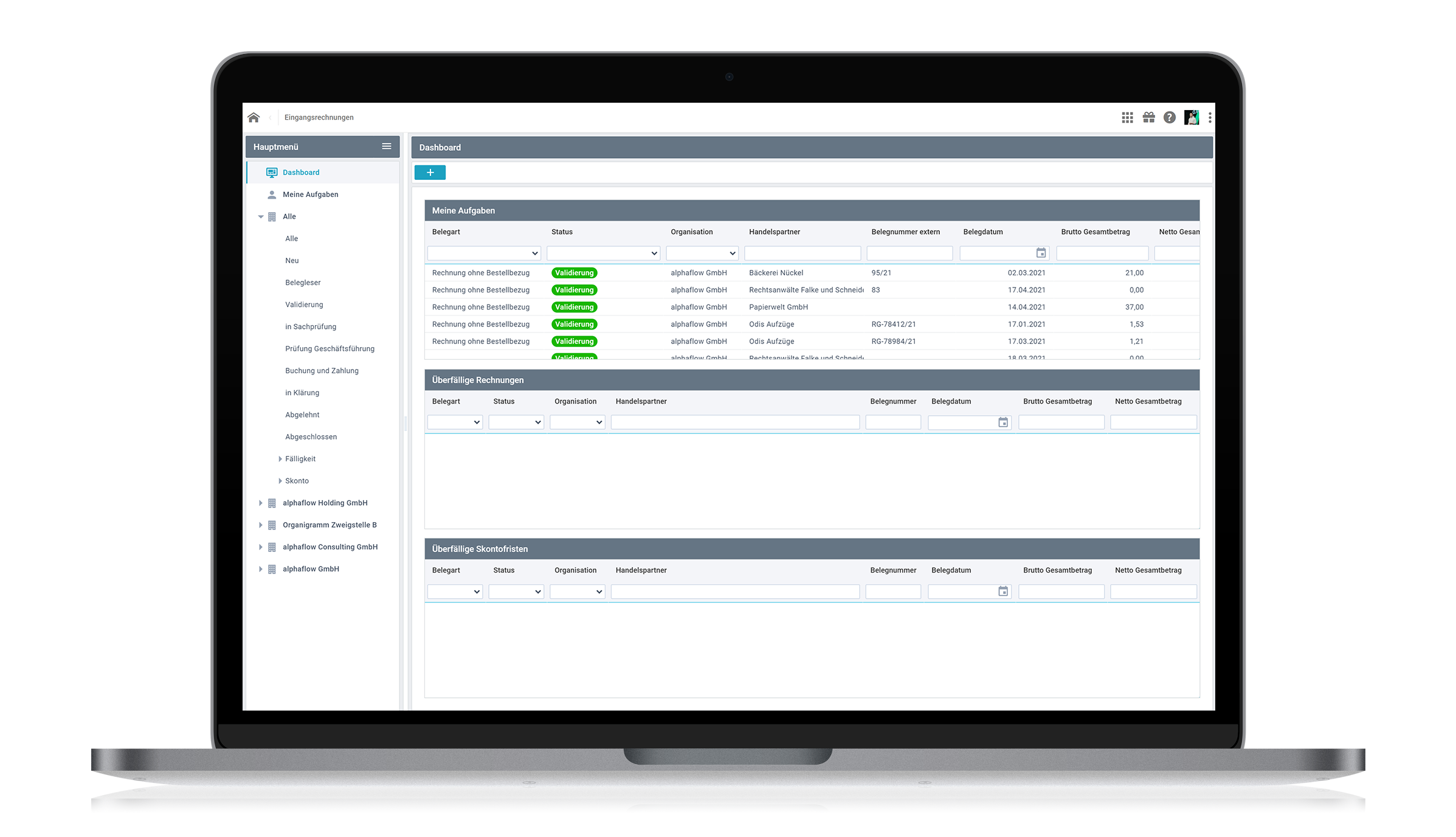The width and height of the screenshot is (1456, 837).
Task: Open Belegart dropdown in Überfällige Skontofristen
Action: point(455,591)
